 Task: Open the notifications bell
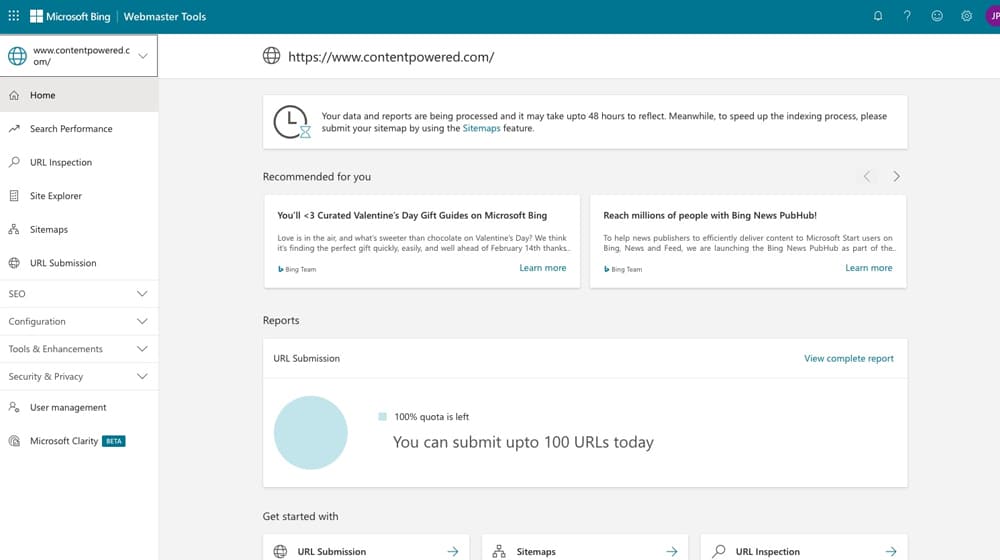pos(878,16)
